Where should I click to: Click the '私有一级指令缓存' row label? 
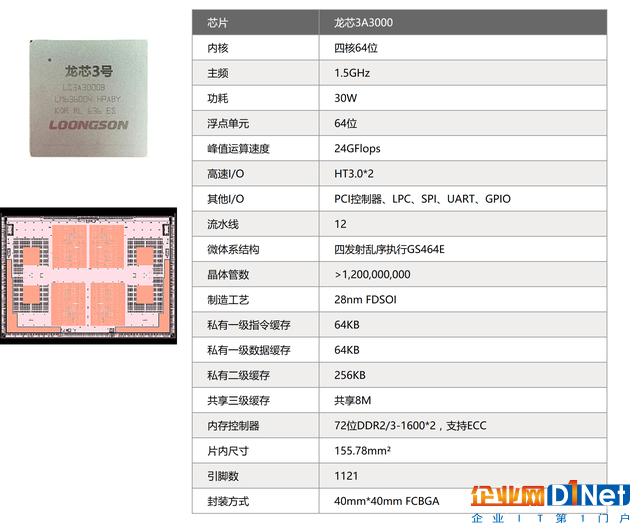coord(249,325)
